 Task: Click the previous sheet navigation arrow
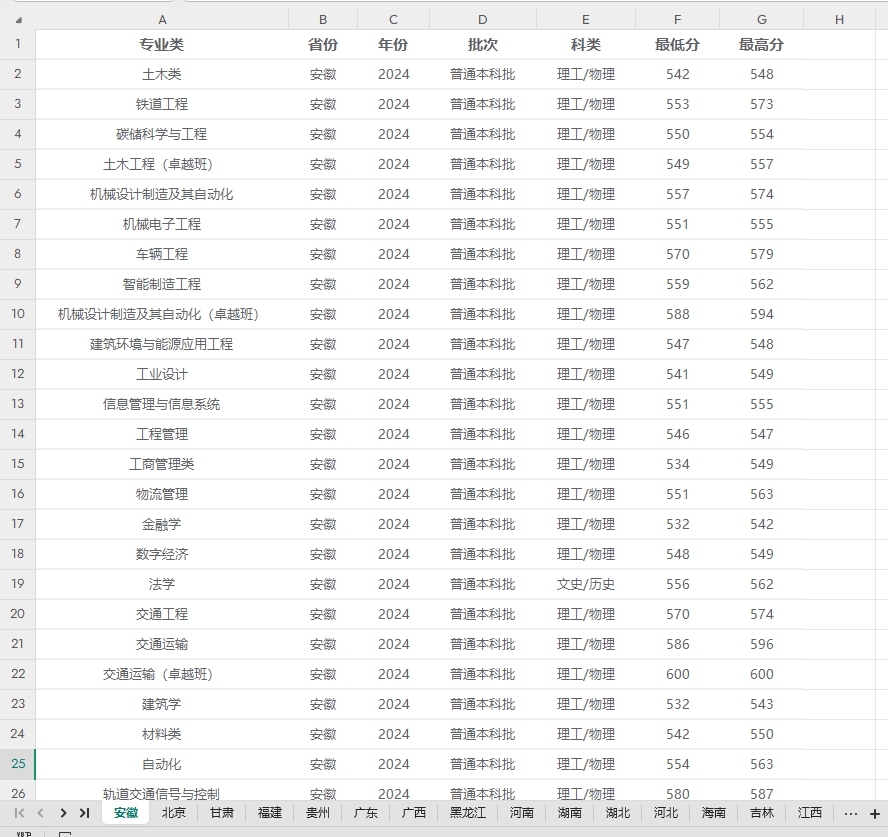41,813
